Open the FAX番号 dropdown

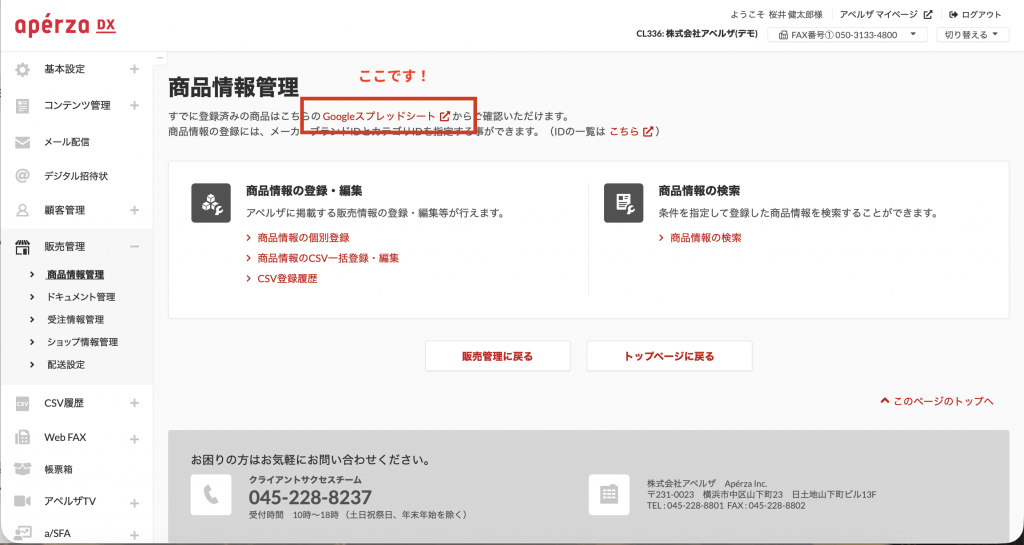(851, 35)
